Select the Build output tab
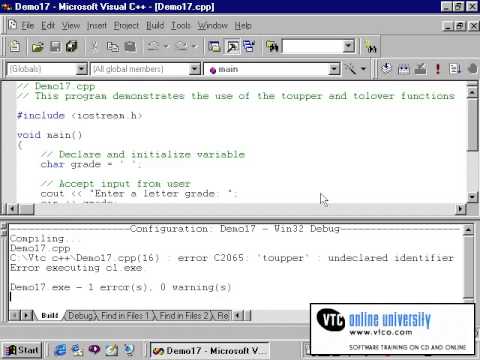Screen dimensions: 480x360 (x=50, y=315)
